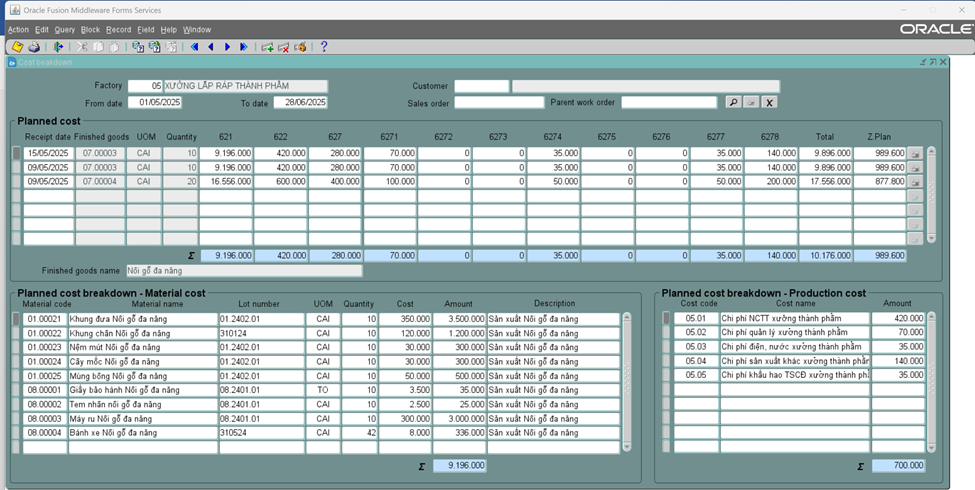Click the Enter Query toolbar icon

(x=138, y=47)
